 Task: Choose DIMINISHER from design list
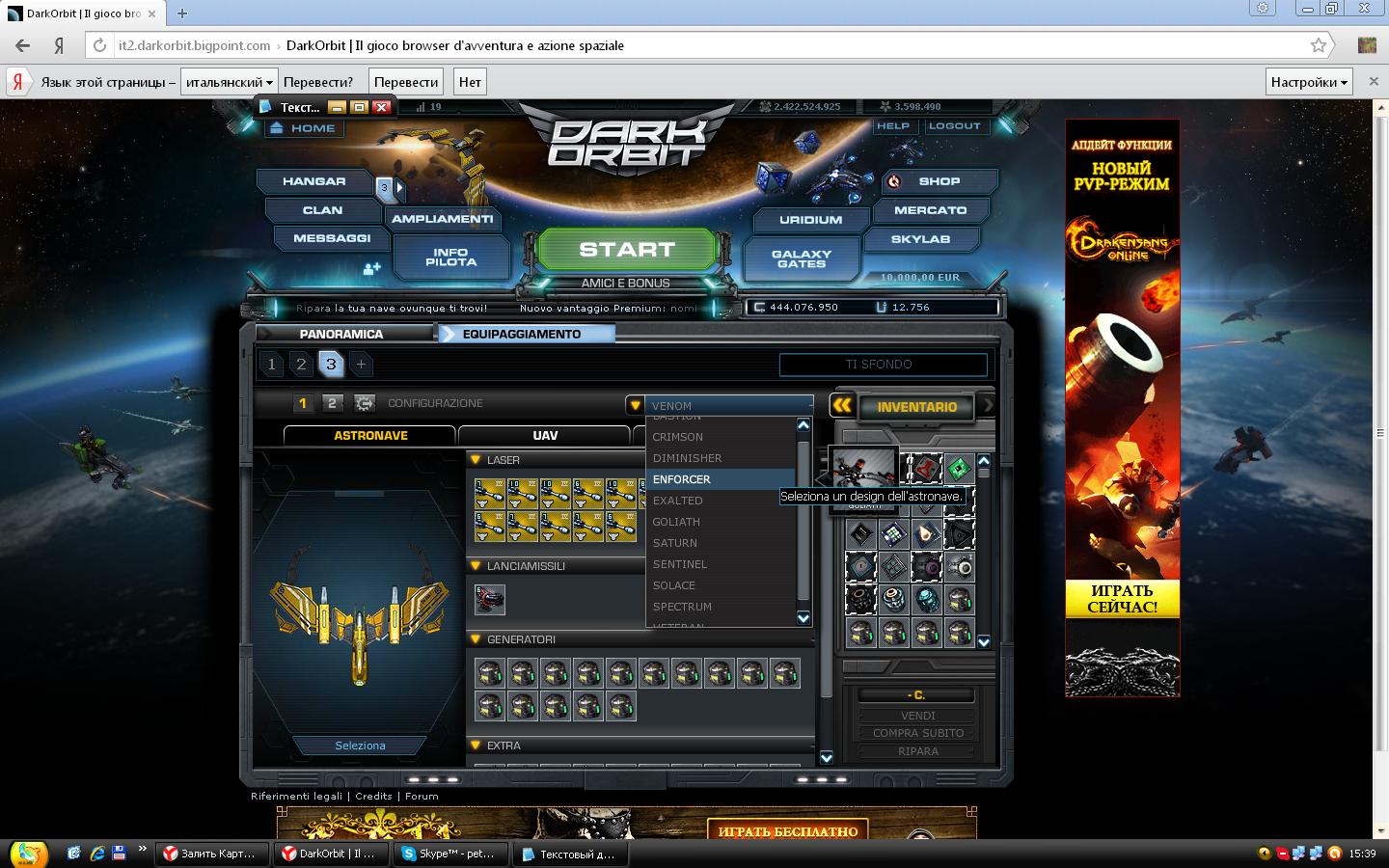click(x=721, y=458)
